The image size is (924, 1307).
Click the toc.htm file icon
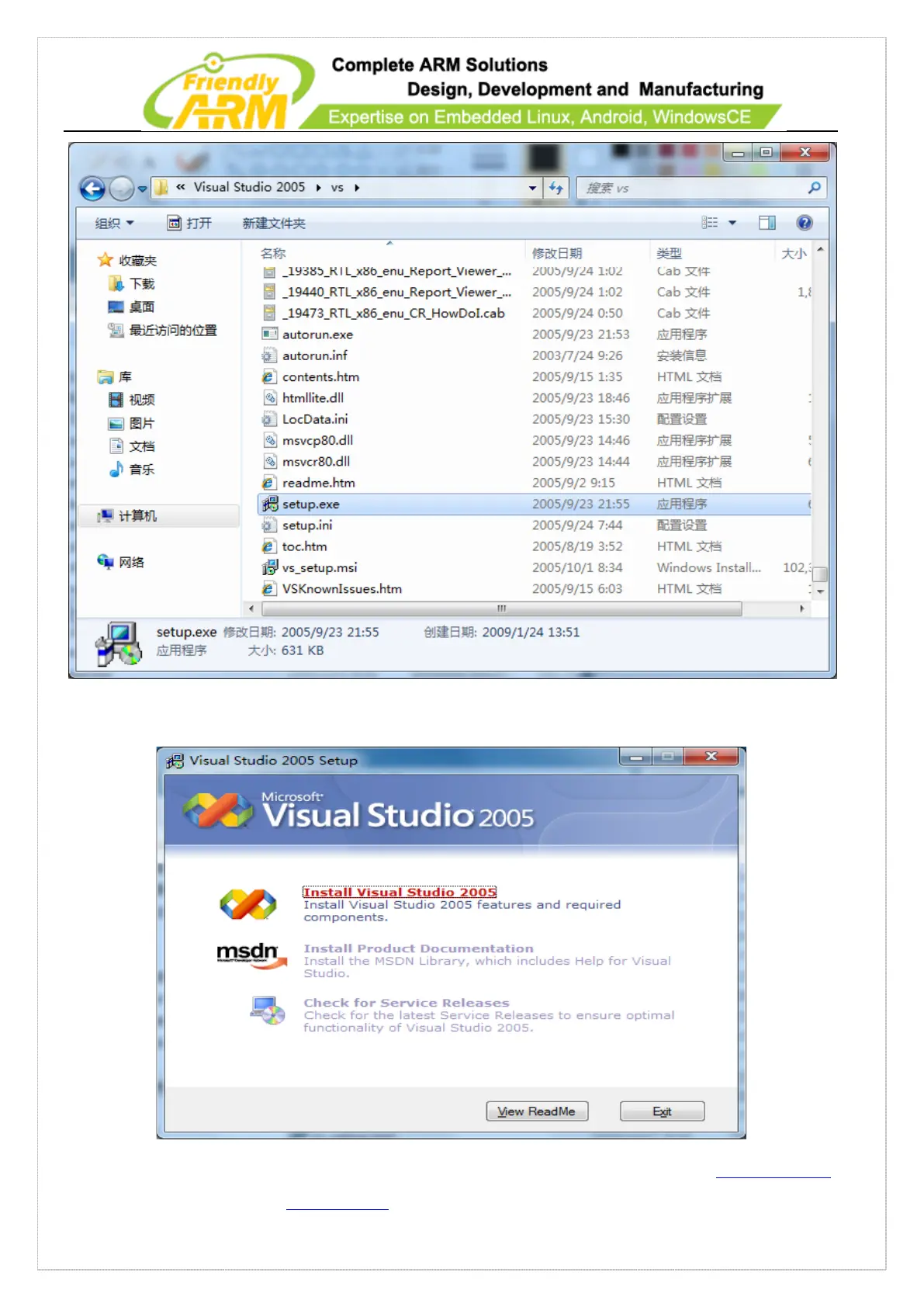(269, 546)
